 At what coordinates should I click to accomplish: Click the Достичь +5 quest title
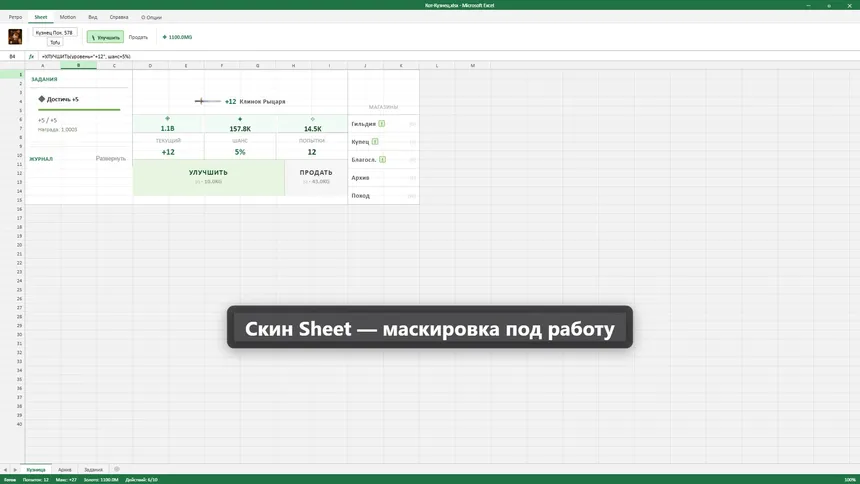pos(63,99)
